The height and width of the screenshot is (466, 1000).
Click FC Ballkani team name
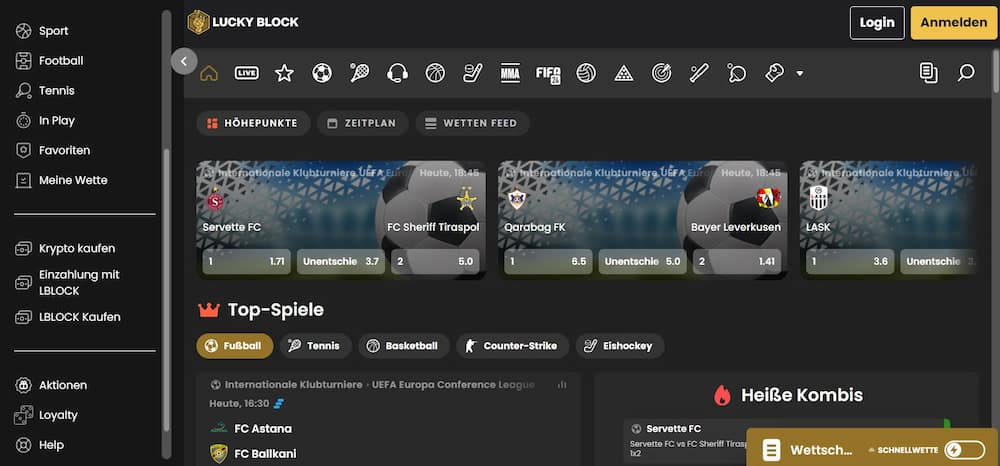(x=265, y=454)
